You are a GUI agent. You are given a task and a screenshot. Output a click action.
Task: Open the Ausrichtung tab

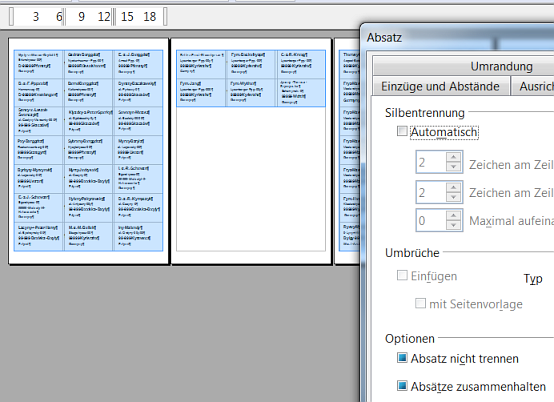coord(532,86)
